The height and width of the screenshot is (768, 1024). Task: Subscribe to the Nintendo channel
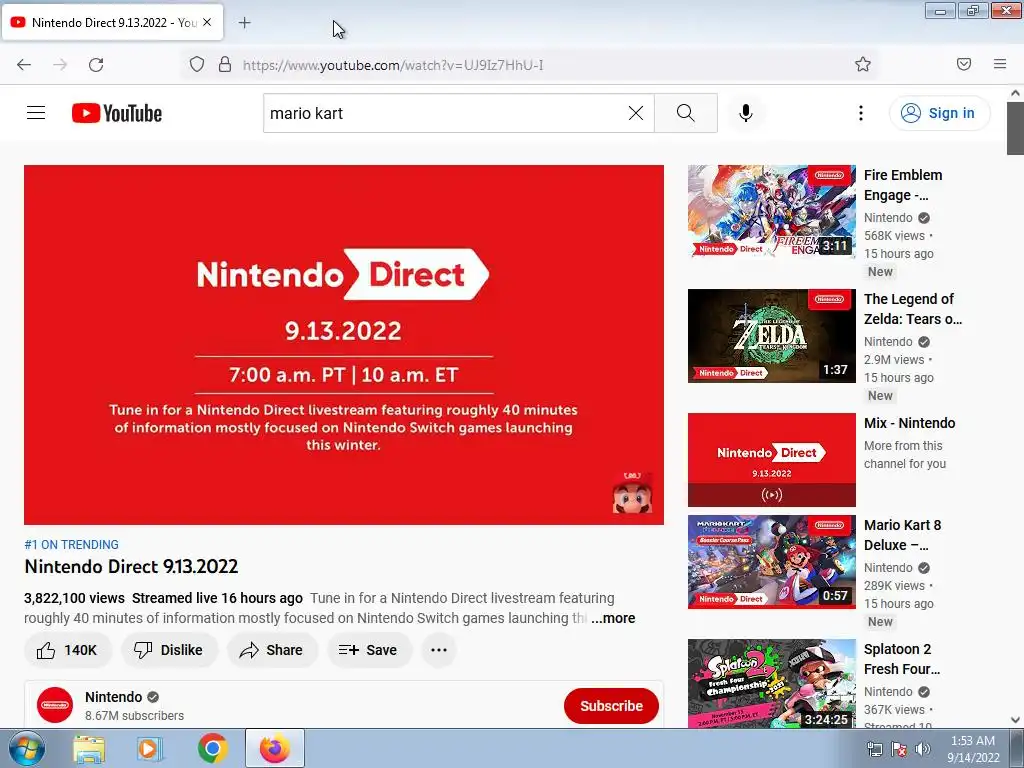tap(611, 706)
